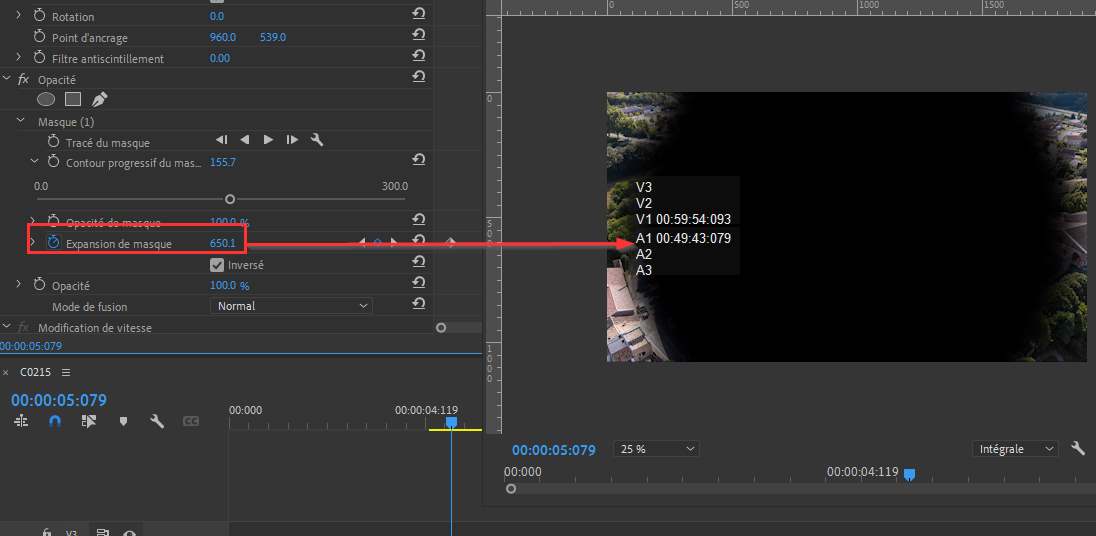Viewport: 1096px width, 536px height.
Task: Reset the Opacité percentage parameter
Action: tap(419, 282)
